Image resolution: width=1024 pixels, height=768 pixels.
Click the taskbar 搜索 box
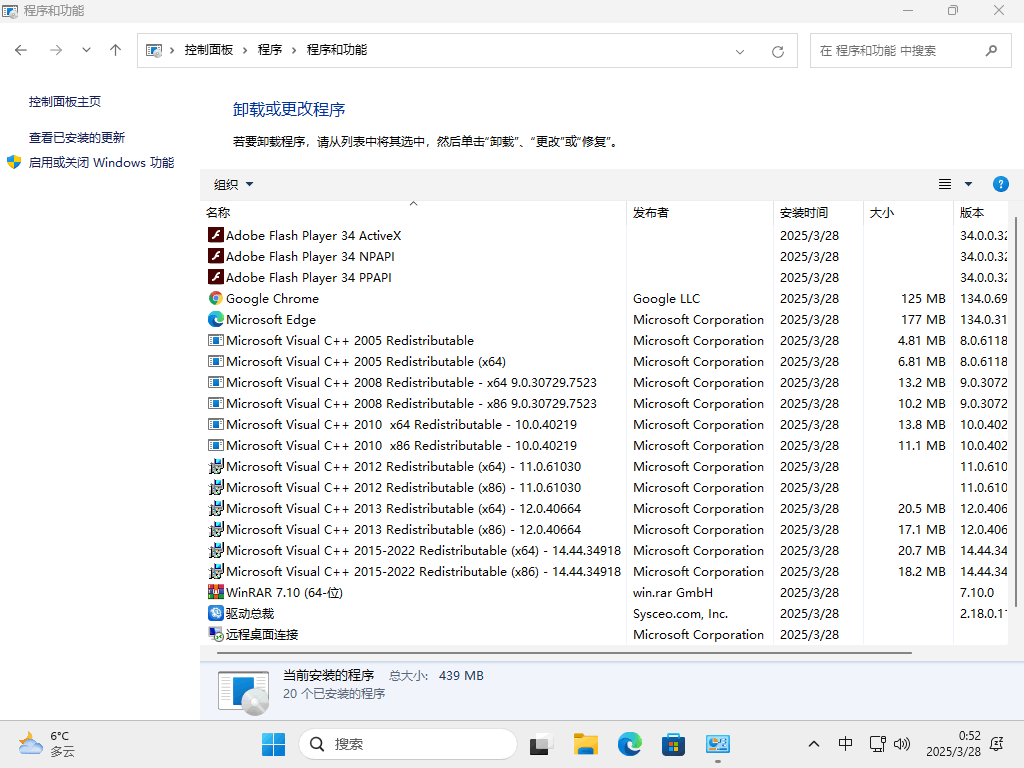(408, 744)
